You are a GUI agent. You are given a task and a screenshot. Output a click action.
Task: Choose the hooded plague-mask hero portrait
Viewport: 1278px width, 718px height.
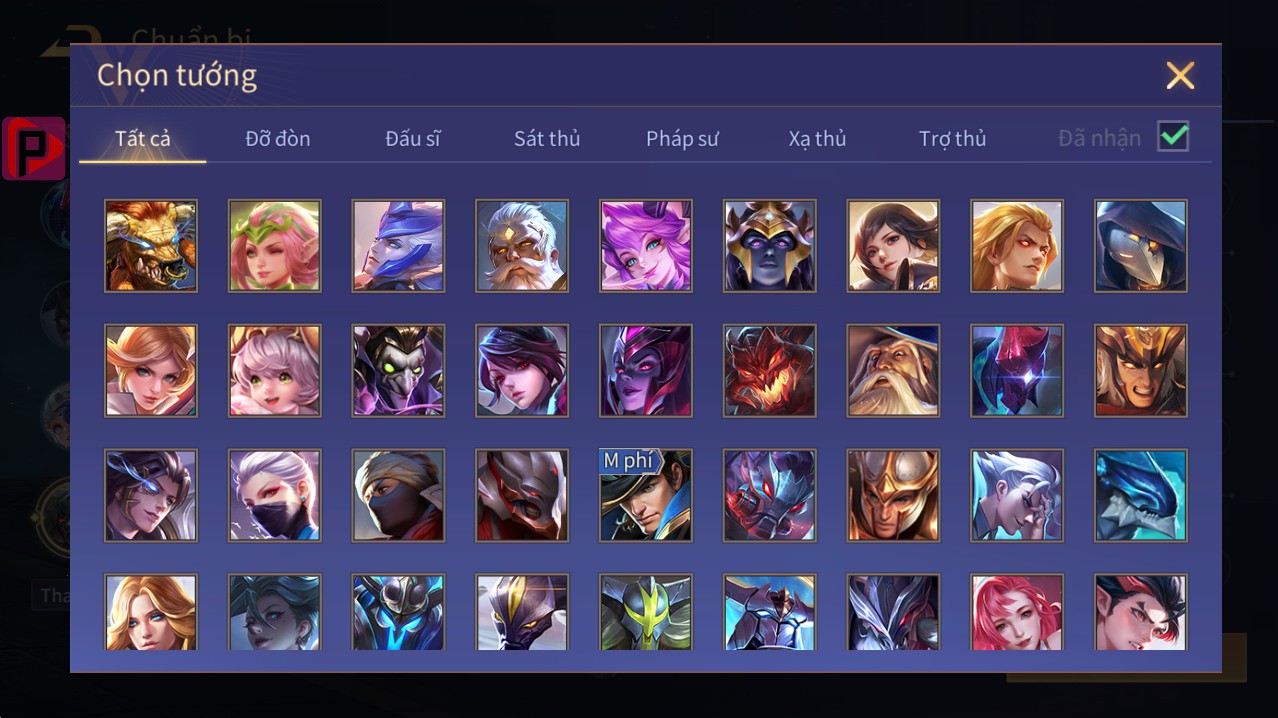[1141, 246]
